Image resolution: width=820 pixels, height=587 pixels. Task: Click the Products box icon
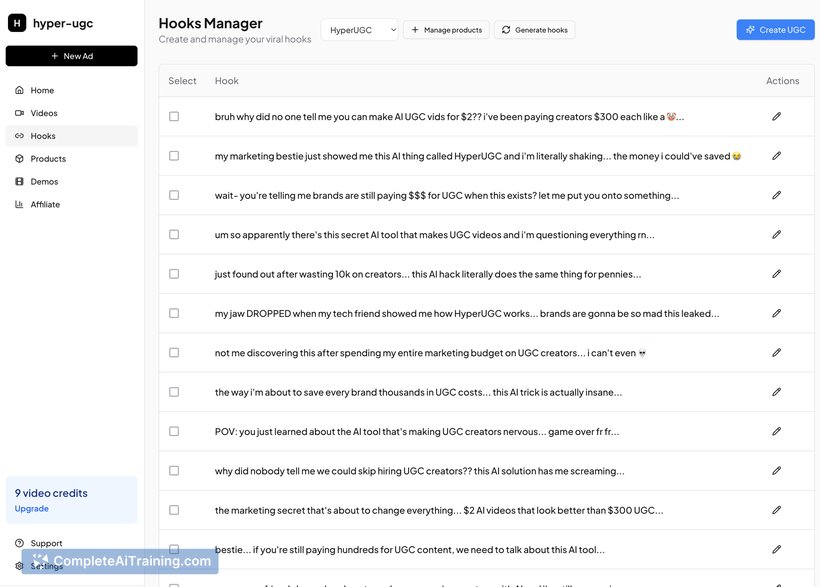[19, 159]
